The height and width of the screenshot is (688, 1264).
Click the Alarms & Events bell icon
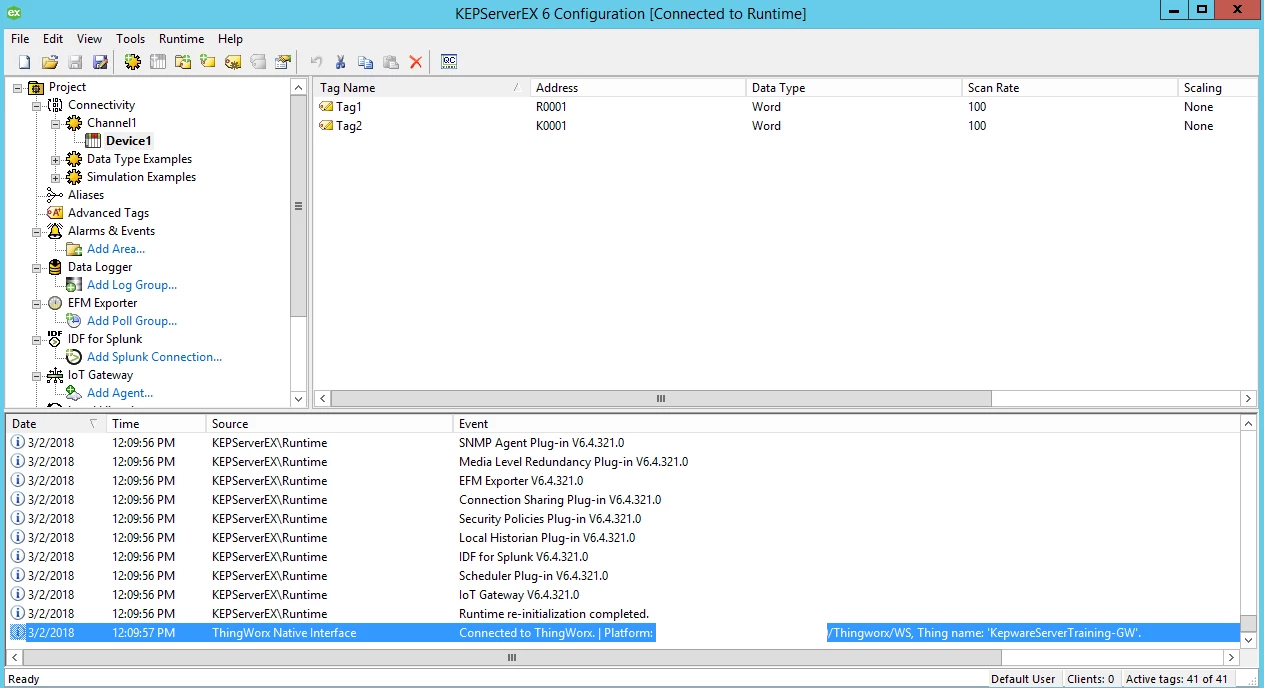tap(55, 231)
